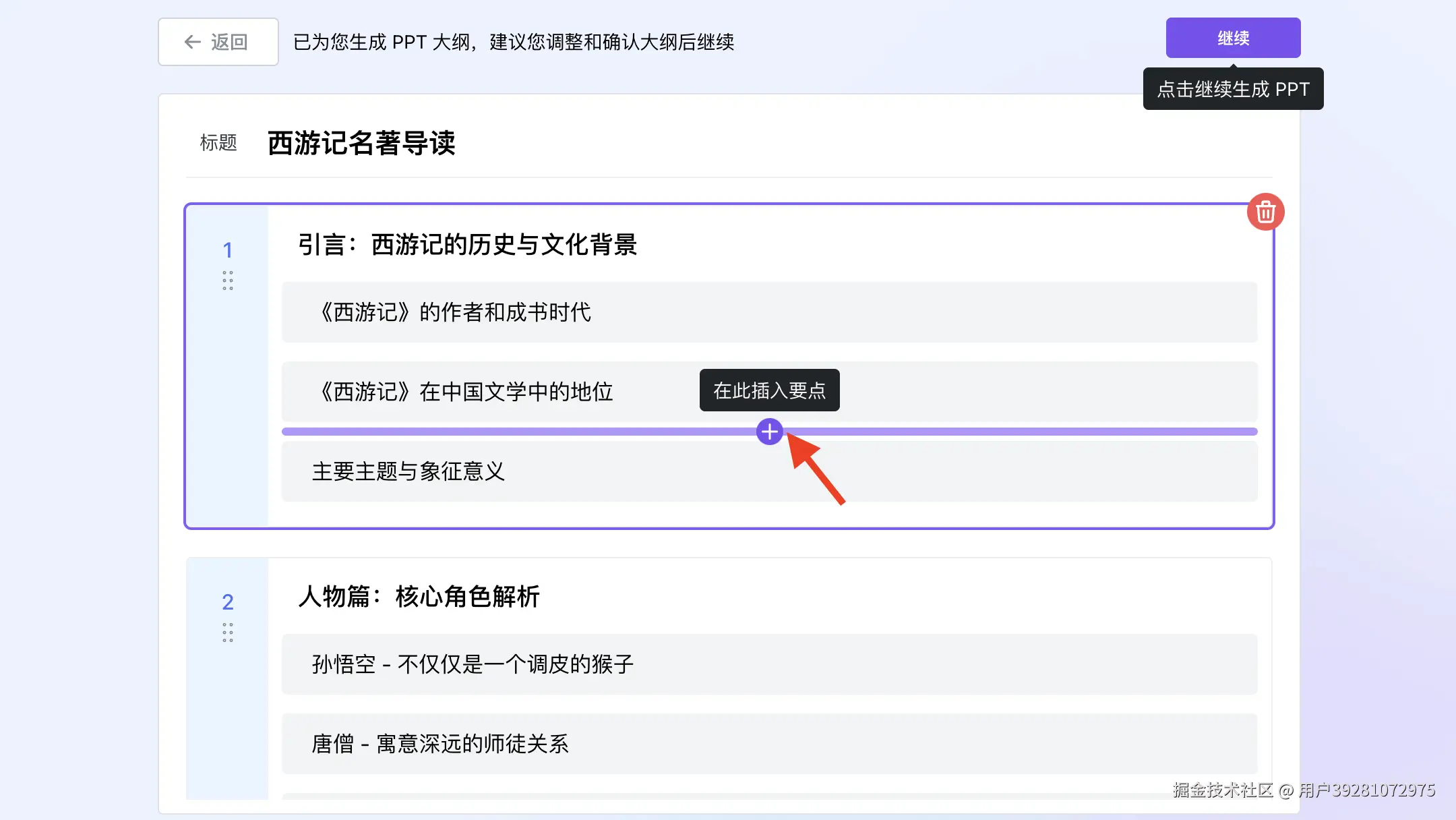Click the drag handle dots under section 1
This screenshot has height=820, width=1456.
coord(228,281)
